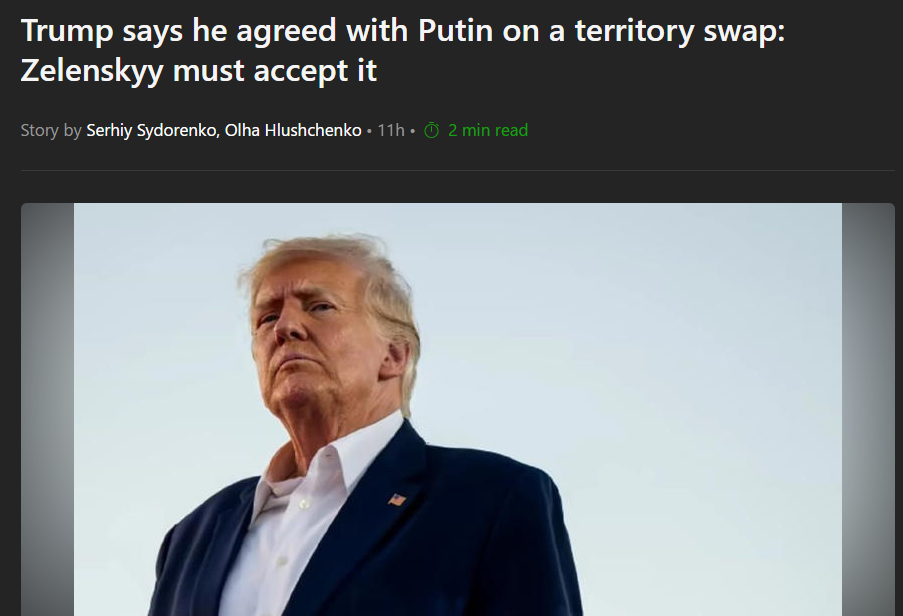Click the right blurred margin of the image
This screenshot has width=903, height=616.
(868, 409)
